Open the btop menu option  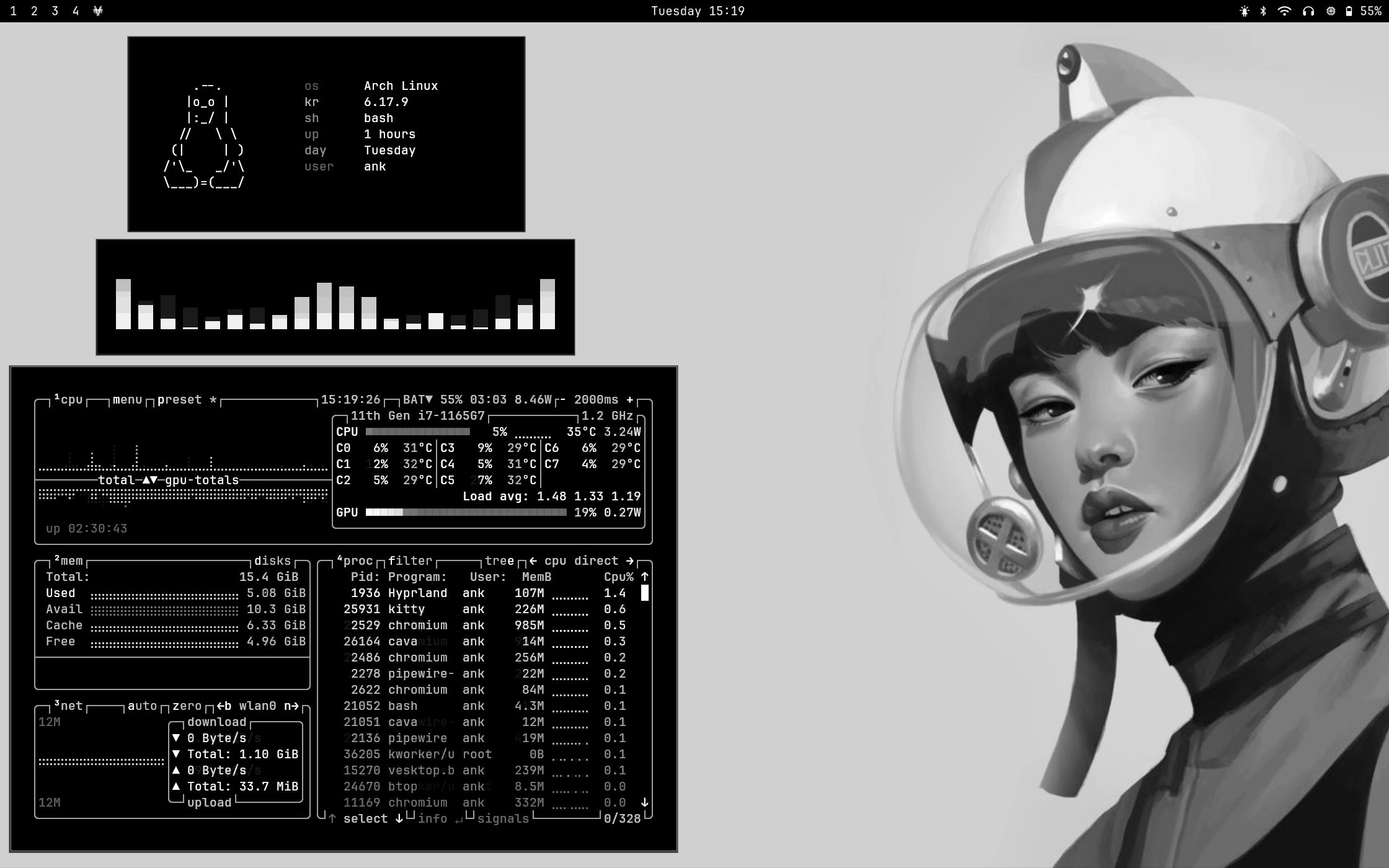click(x=128, y=400)
